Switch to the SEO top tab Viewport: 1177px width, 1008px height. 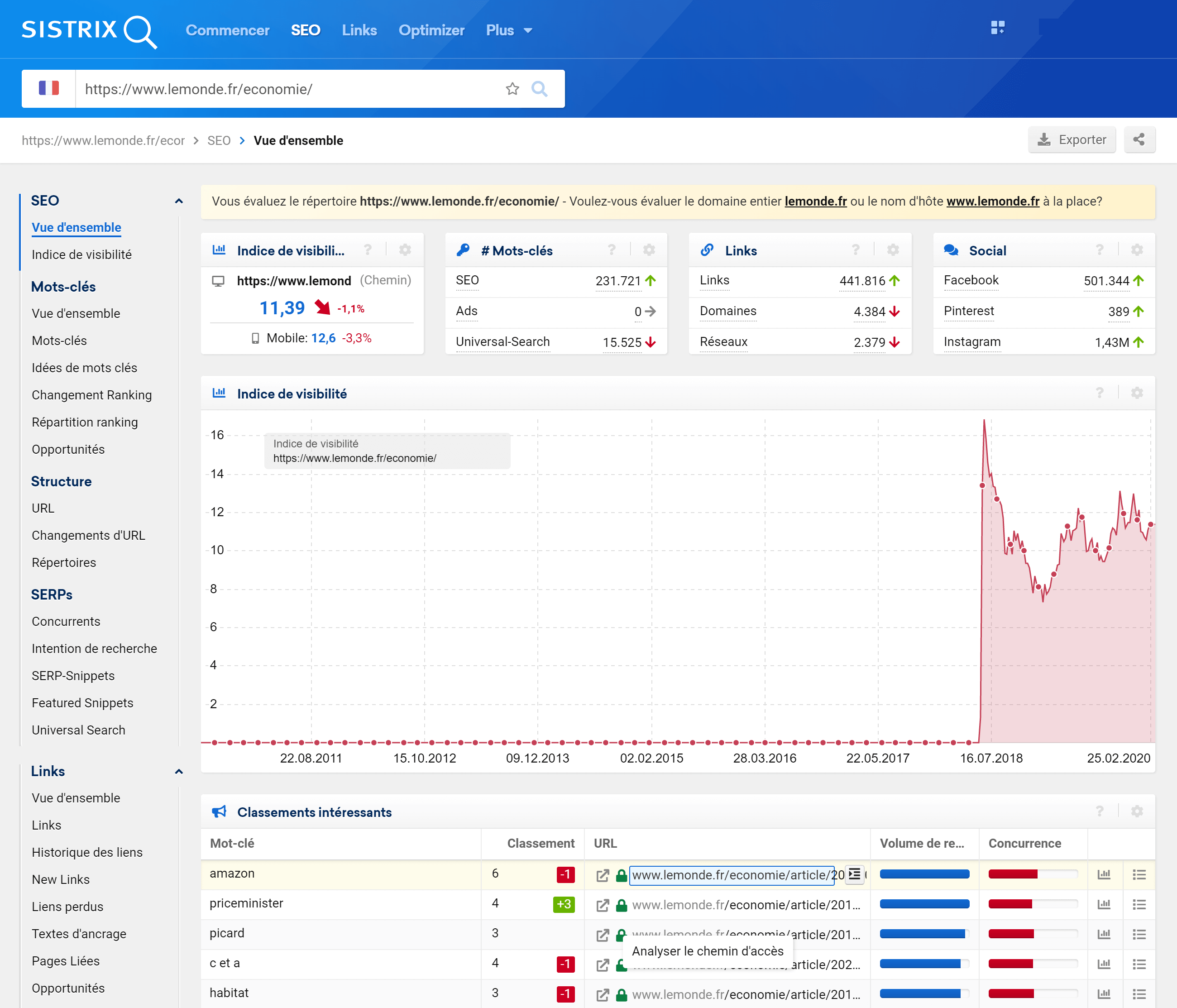[306, 31]
